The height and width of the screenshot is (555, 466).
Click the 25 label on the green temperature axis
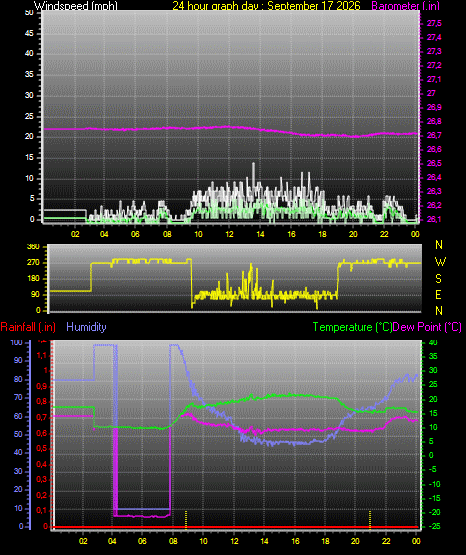[x=433, y=384]
